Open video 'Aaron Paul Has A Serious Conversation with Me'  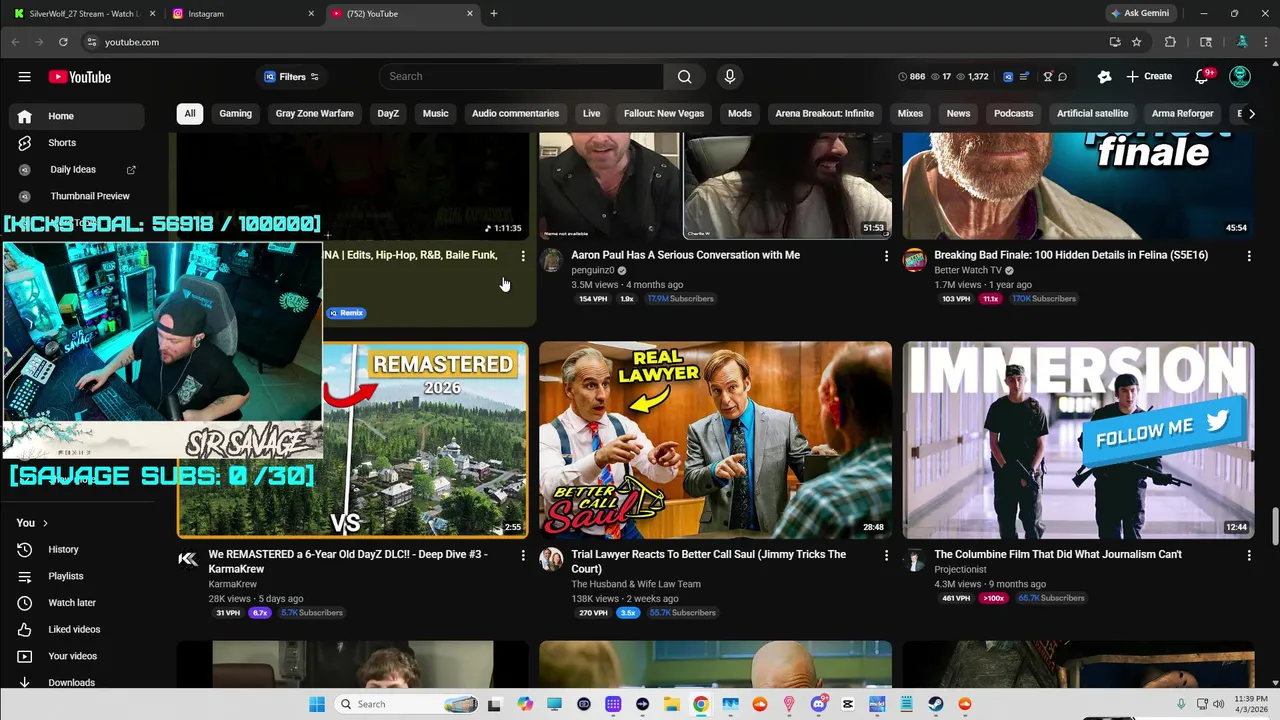point(685,255)
